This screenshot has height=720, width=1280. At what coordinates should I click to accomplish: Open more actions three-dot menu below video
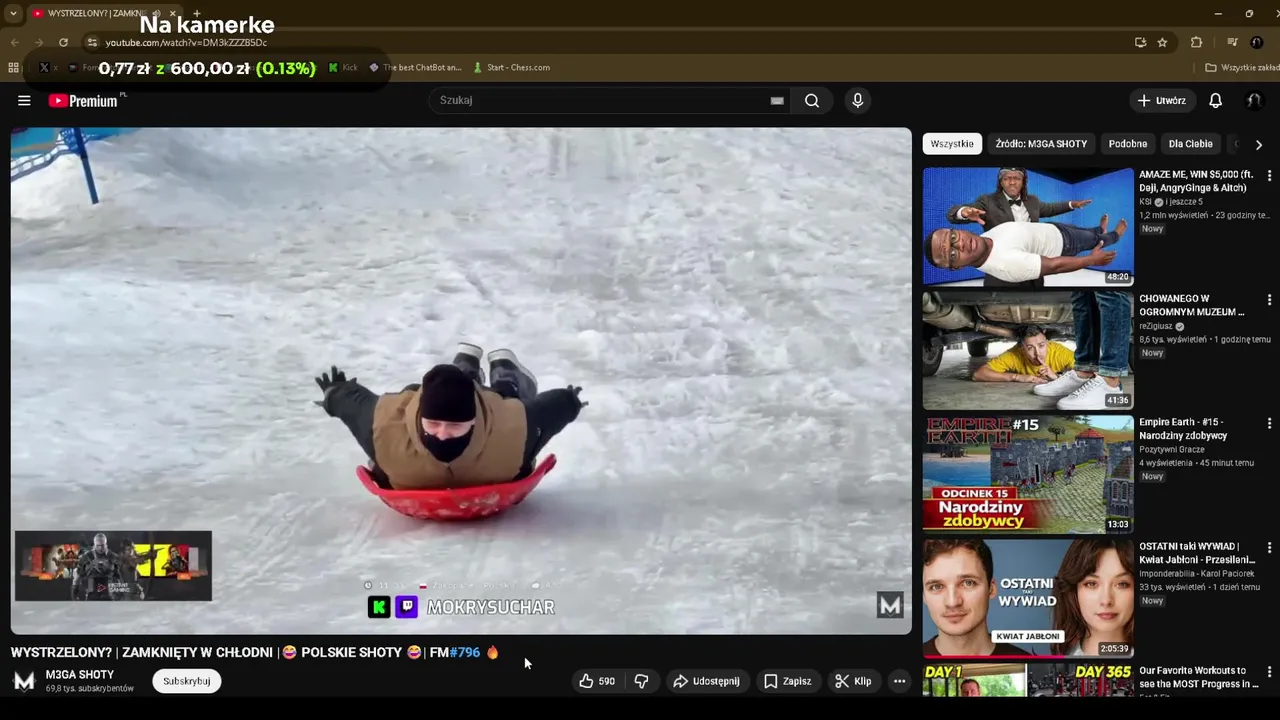pos(899,681)
